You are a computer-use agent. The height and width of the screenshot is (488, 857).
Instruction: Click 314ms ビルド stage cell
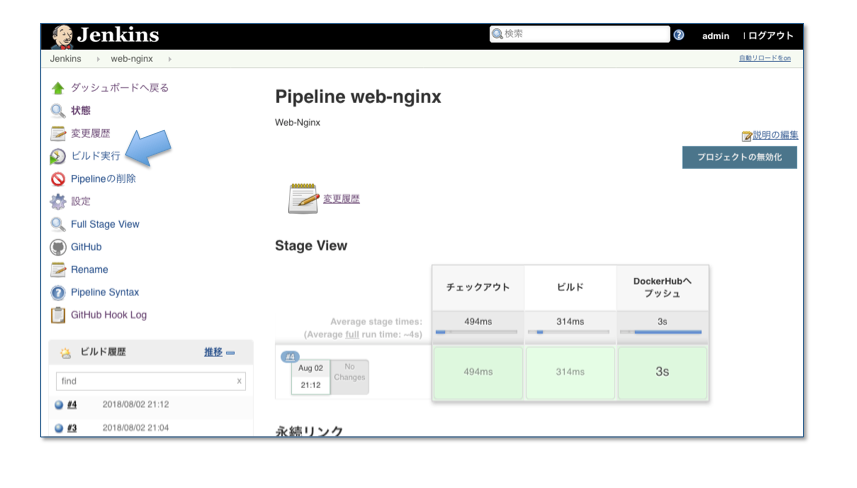click(570, 372)
